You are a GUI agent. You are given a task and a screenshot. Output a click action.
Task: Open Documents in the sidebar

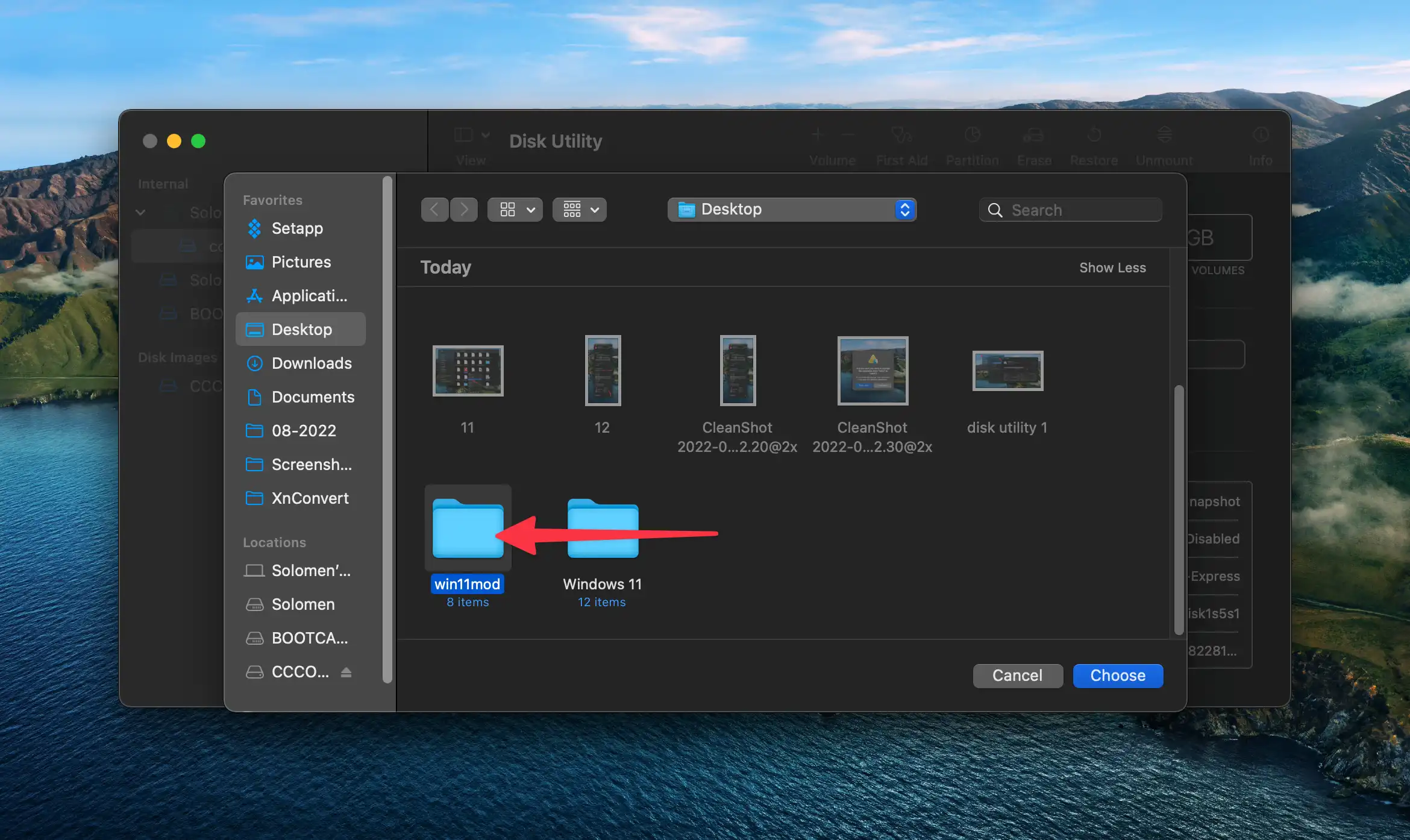click(301, 397)
